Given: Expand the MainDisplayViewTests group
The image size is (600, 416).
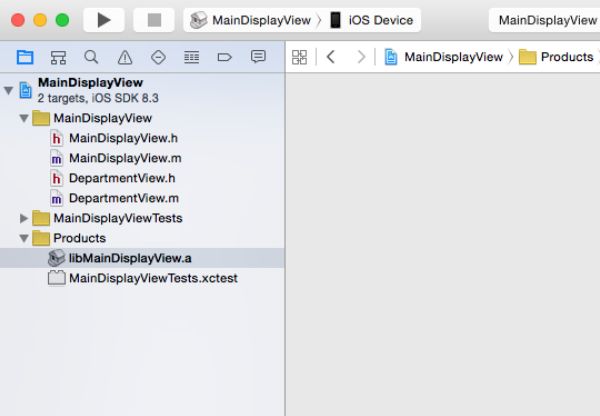Looking at the screenshot, I should (x=24, y=218).
